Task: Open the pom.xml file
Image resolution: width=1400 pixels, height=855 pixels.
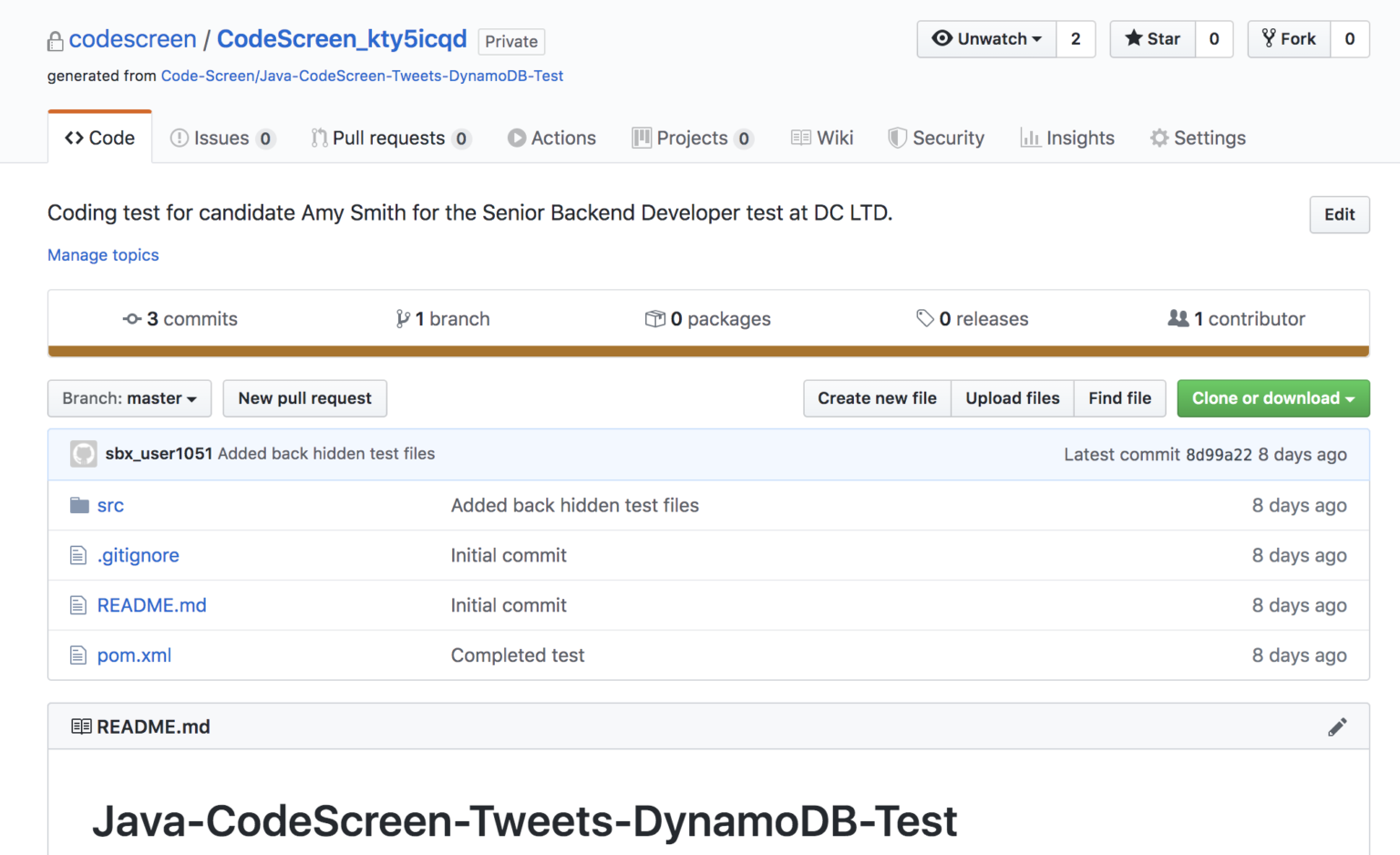Action: point(134,654)
